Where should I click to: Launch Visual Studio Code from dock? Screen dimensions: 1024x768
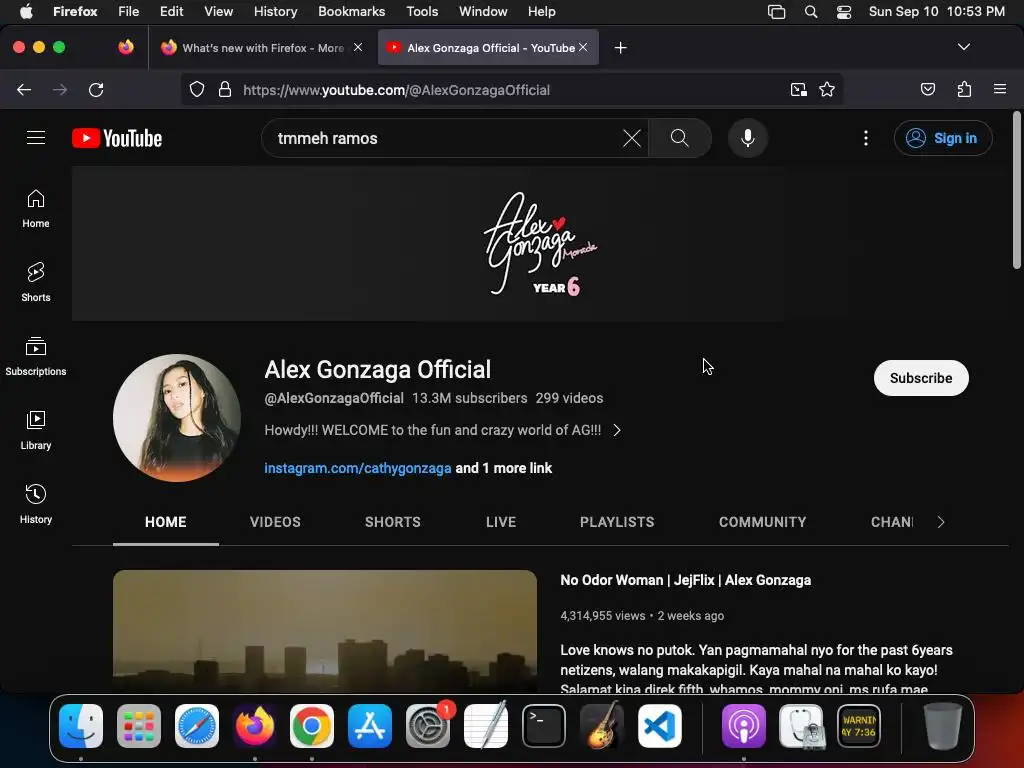coord(660,726)
